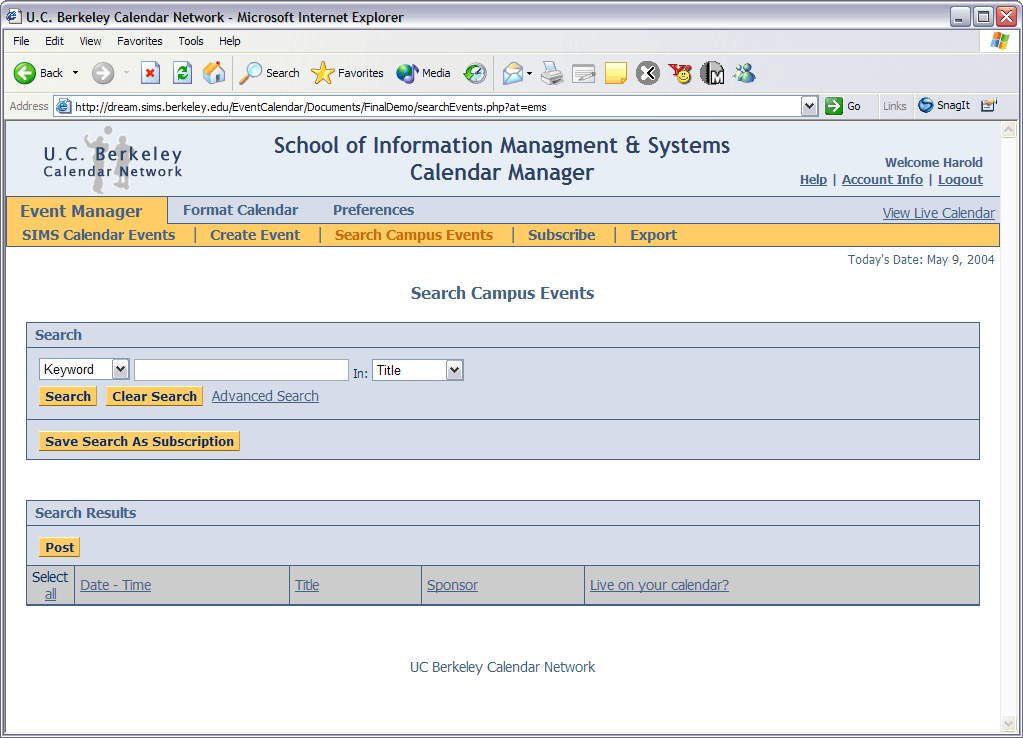
Task: Open the Favorites menu
Action: click(140, 40)
